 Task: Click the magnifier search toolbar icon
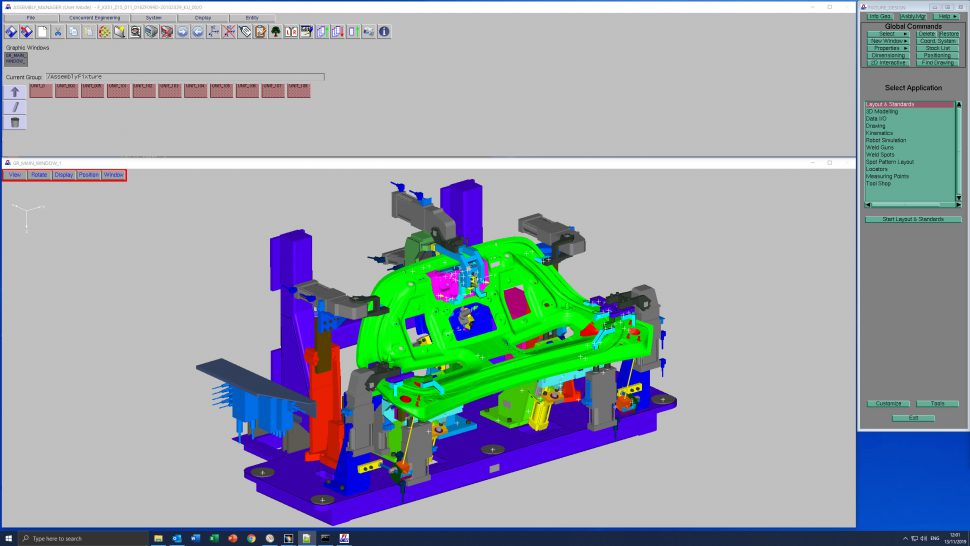click(135, 32)
